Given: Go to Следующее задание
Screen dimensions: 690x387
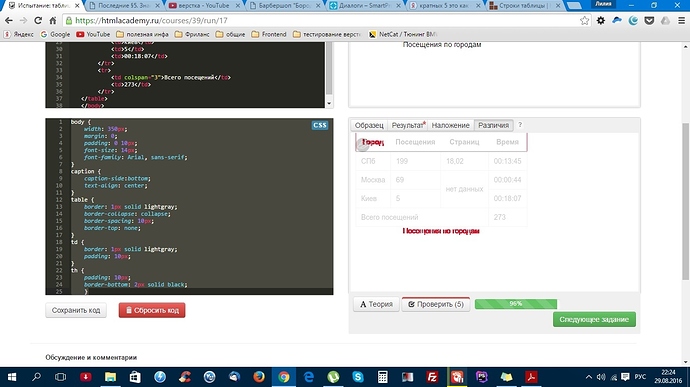Looking at the screenshot, I should 594,319.
